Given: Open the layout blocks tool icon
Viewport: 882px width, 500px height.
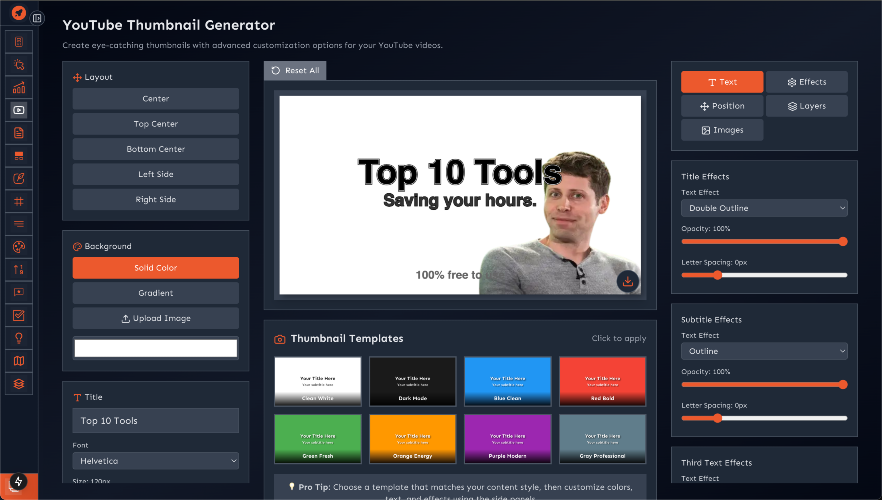Looking at the screenshot, I should pyautogui.click(x=19, y=156).
